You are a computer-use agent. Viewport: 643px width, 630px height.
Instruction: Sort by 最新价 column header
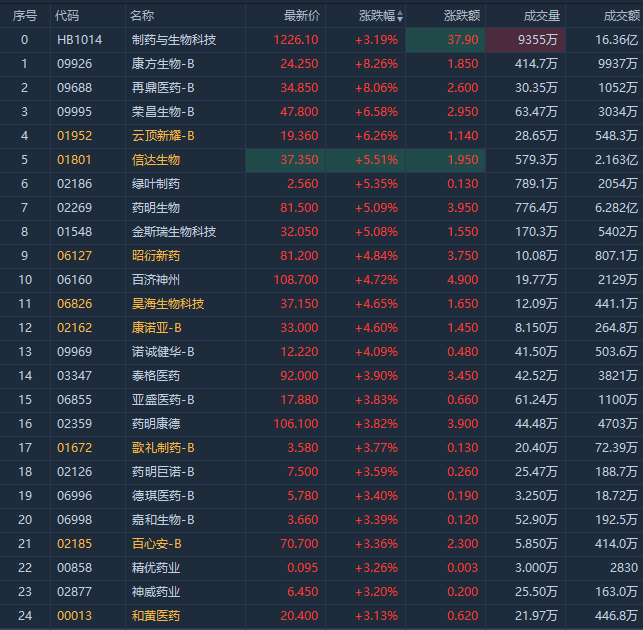coord(302,16)
